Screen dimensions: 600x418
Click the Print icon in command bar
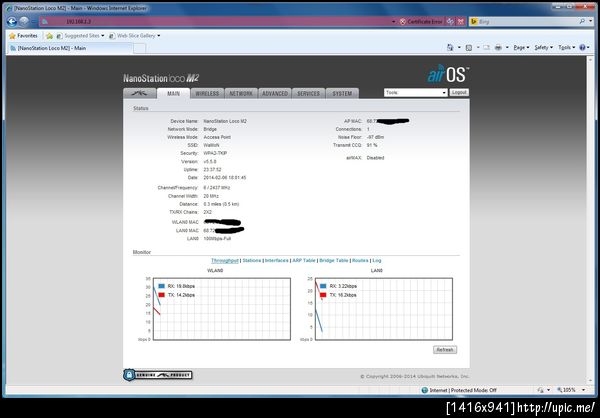[498, 47]
